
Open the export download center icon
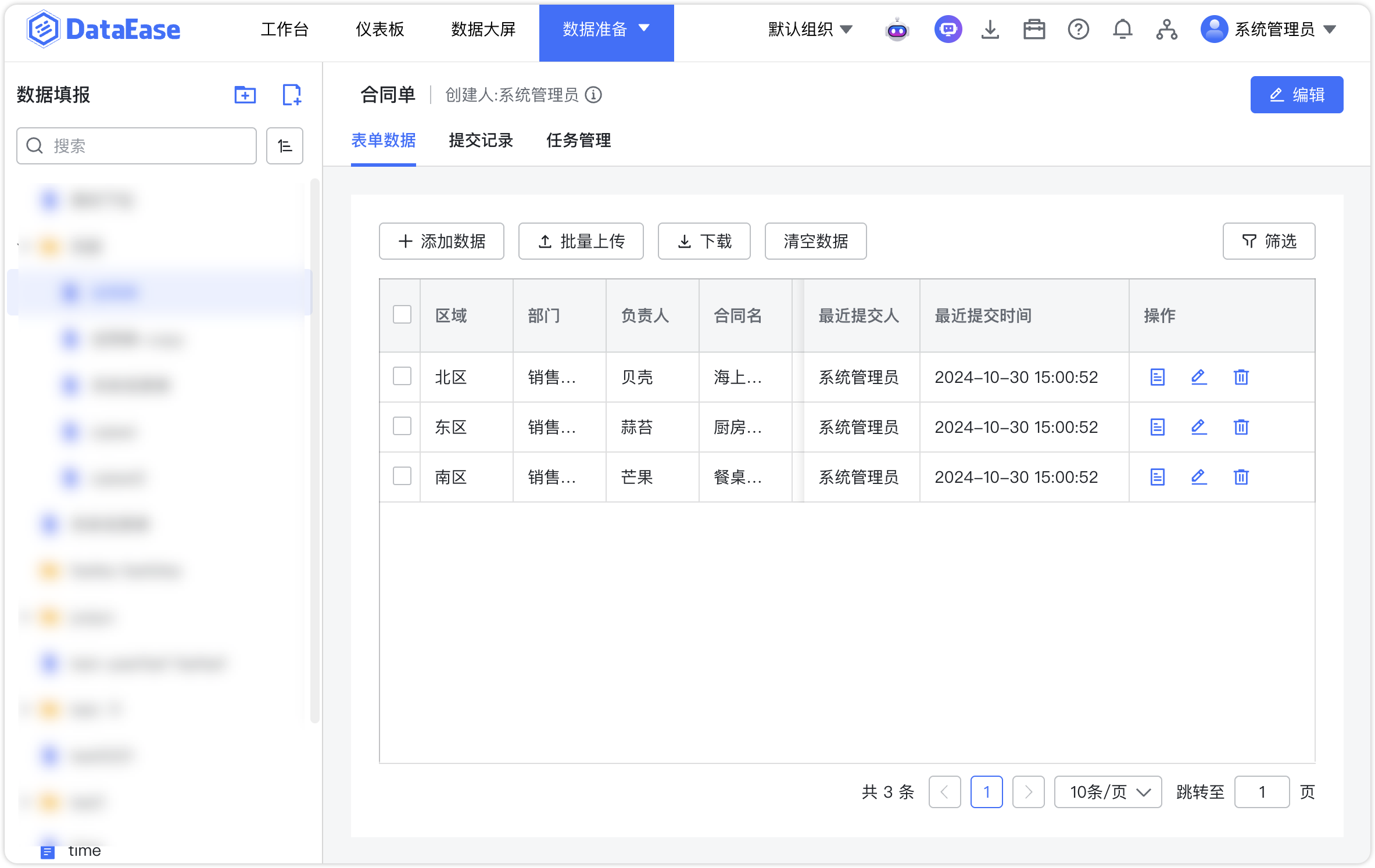coord(990,29)
